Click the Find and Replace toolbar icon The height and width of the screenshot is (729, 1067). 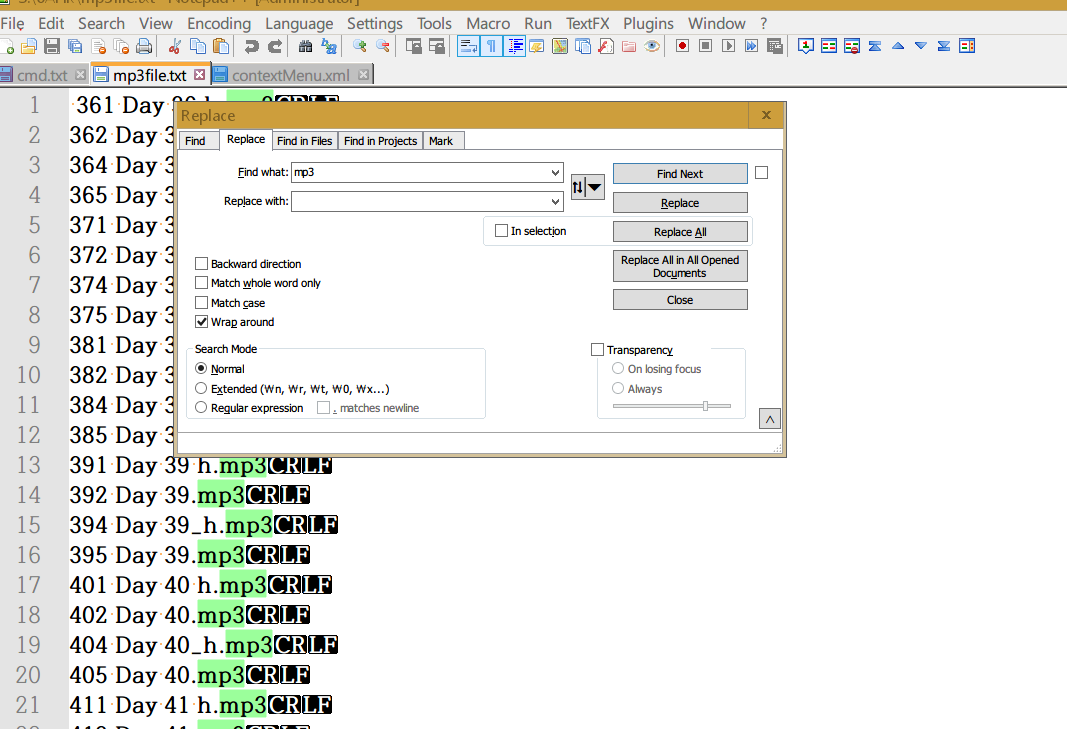pos(329,46)
